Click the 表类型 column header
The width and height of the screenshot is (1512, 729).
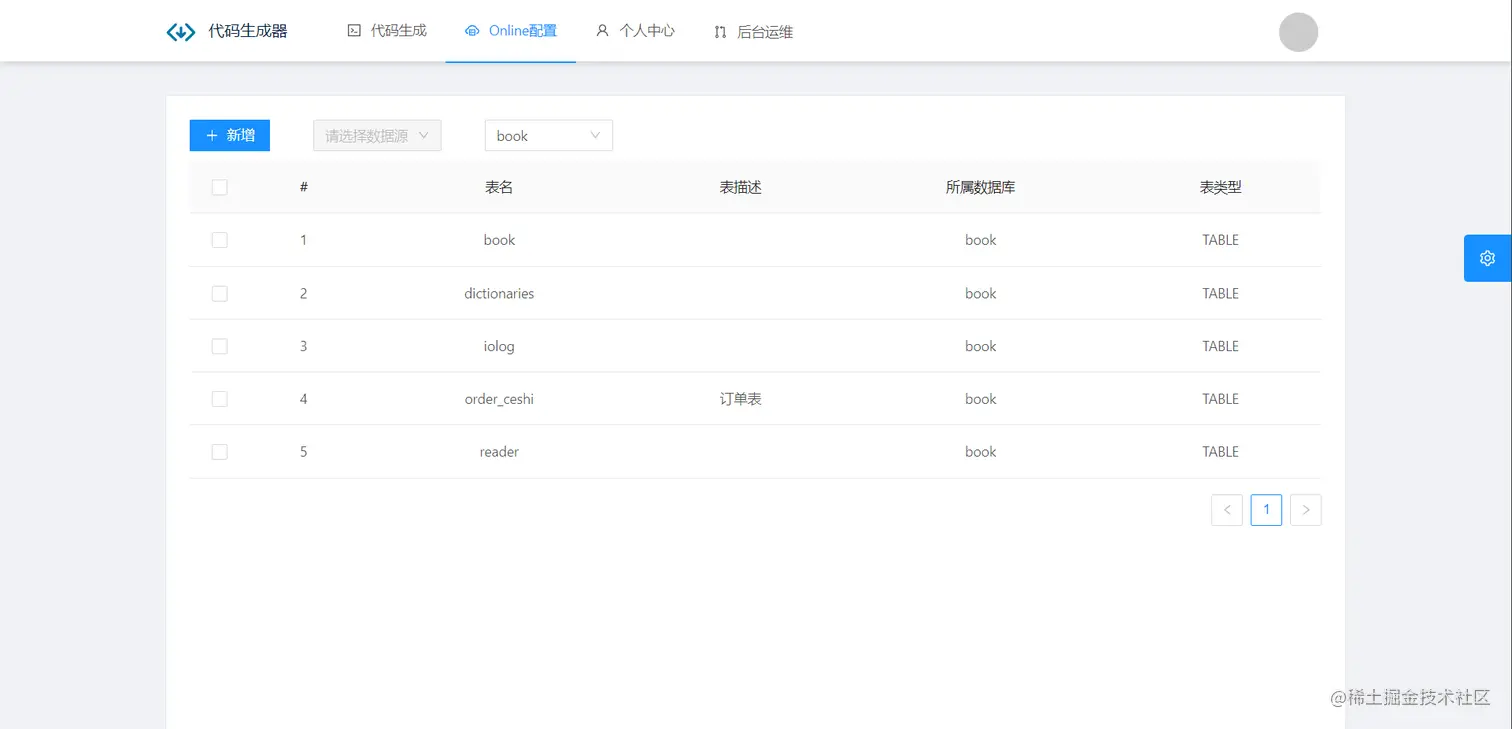pyautogui.click(x=1221, y=187)
